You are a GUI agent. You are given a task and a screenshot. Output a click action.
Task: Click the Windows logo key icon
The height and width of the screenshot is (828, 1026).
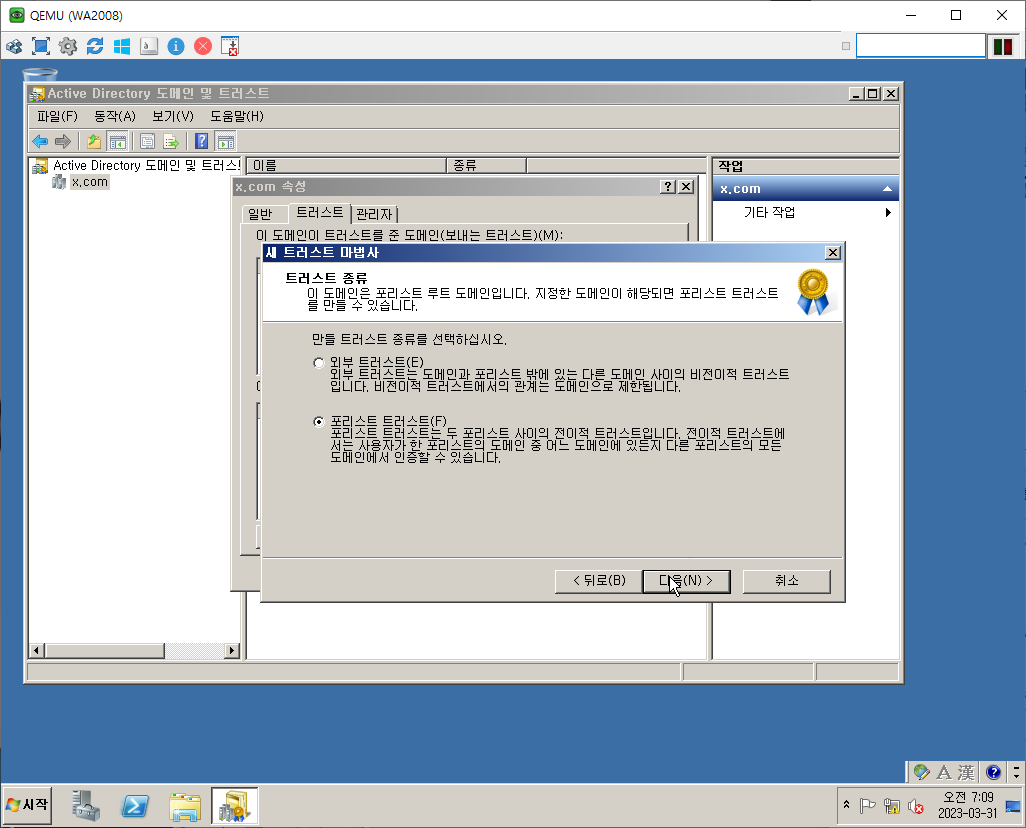pyautogui.click(x=122, y=46)
